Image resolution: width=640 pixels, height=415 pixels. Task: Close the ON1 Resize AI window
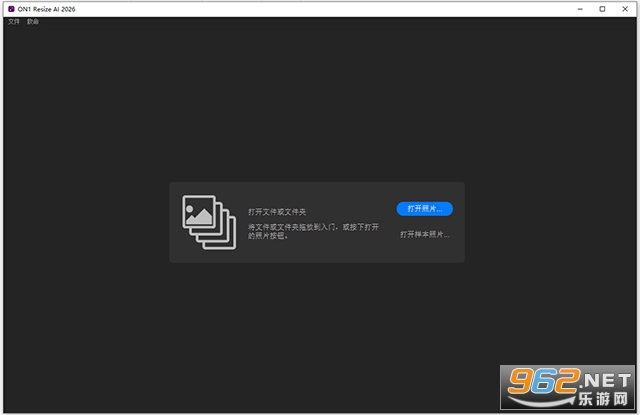tap(625, 9)
